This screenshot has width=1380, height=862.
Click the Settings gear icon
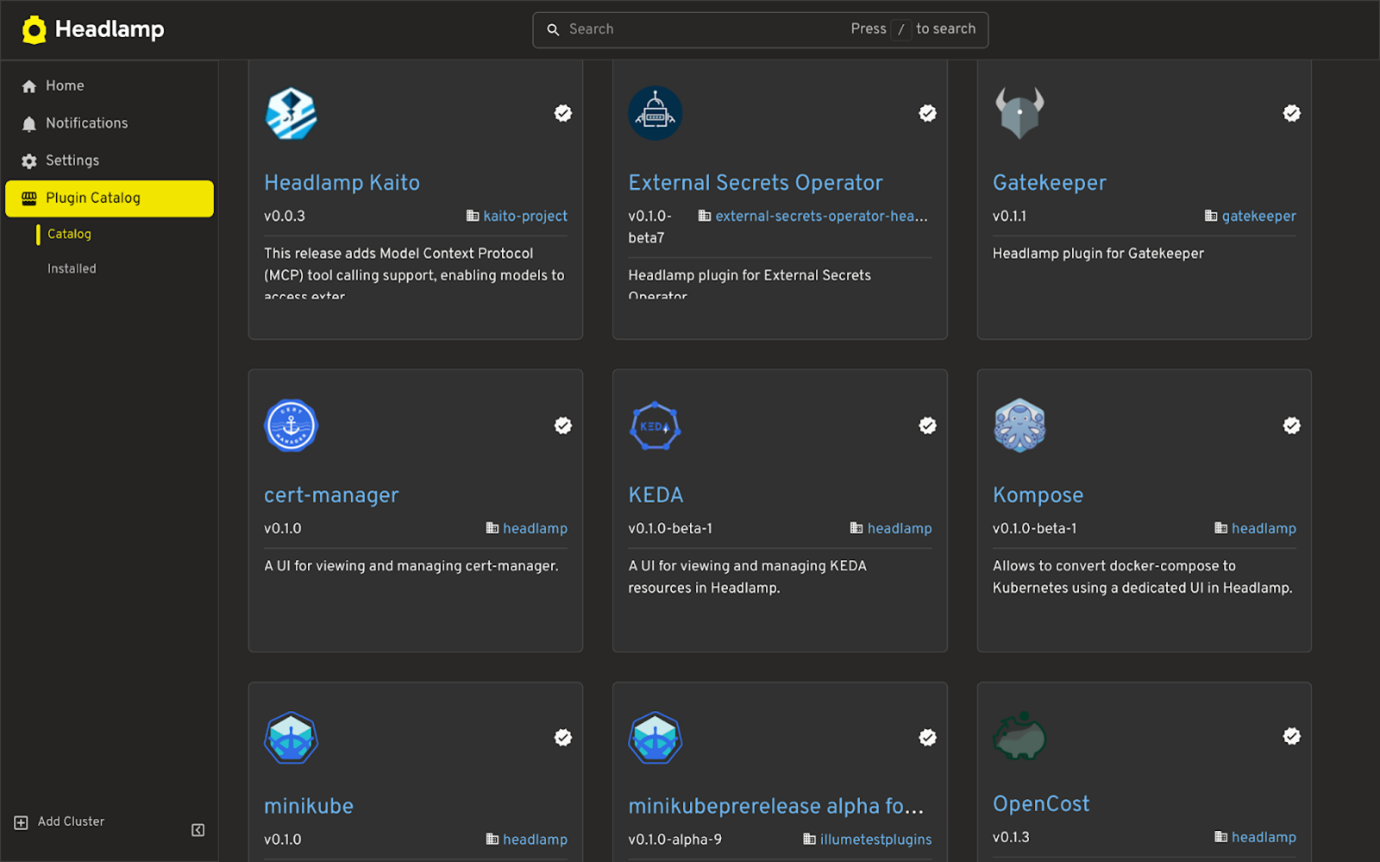coord(29,161)
